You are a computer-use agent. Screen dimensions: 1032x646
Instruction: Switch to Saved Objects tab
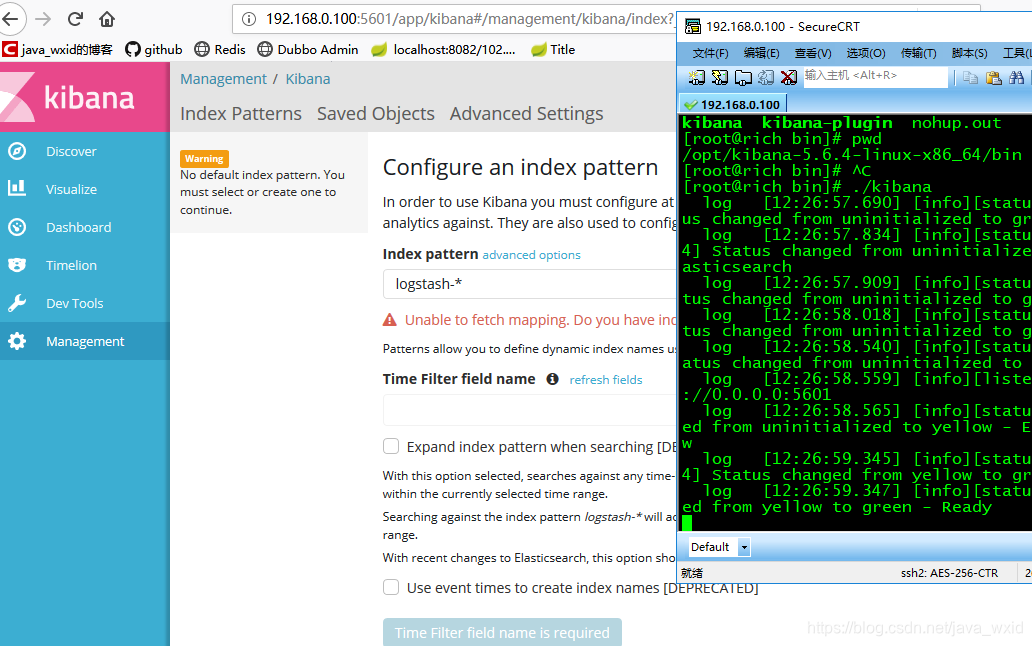[x=376, y=114]
